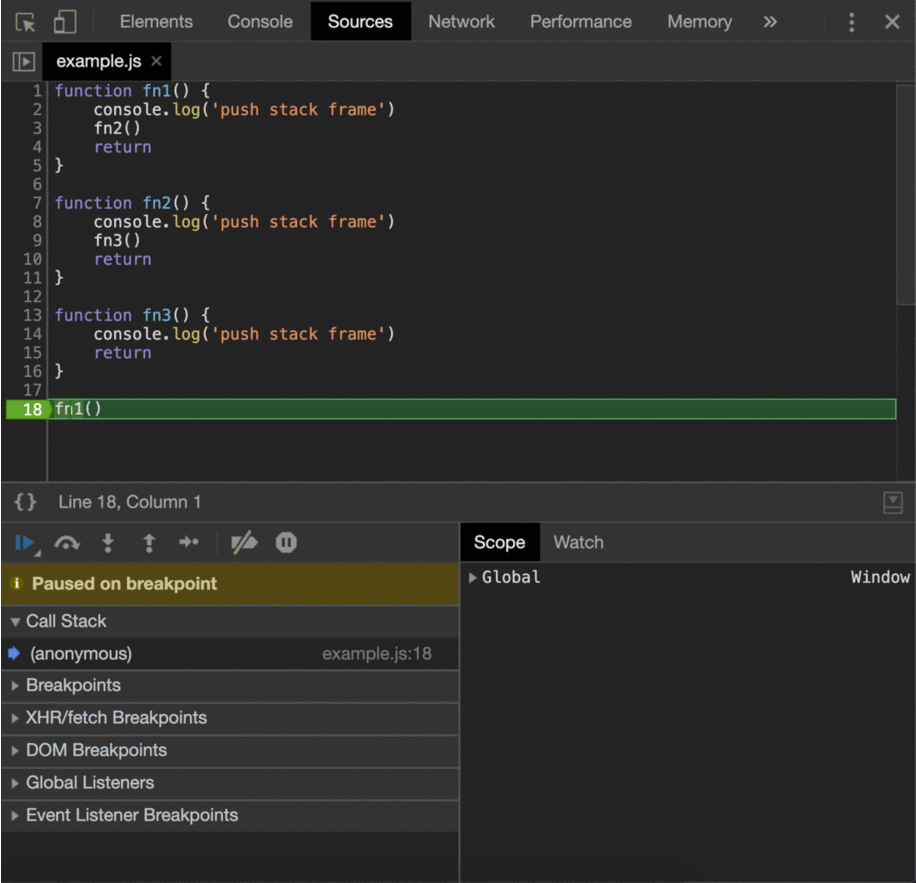Open the customize DevTools three-dot menu
The height and width of the screenshot is (883, 916).
(x=851, y=22)
